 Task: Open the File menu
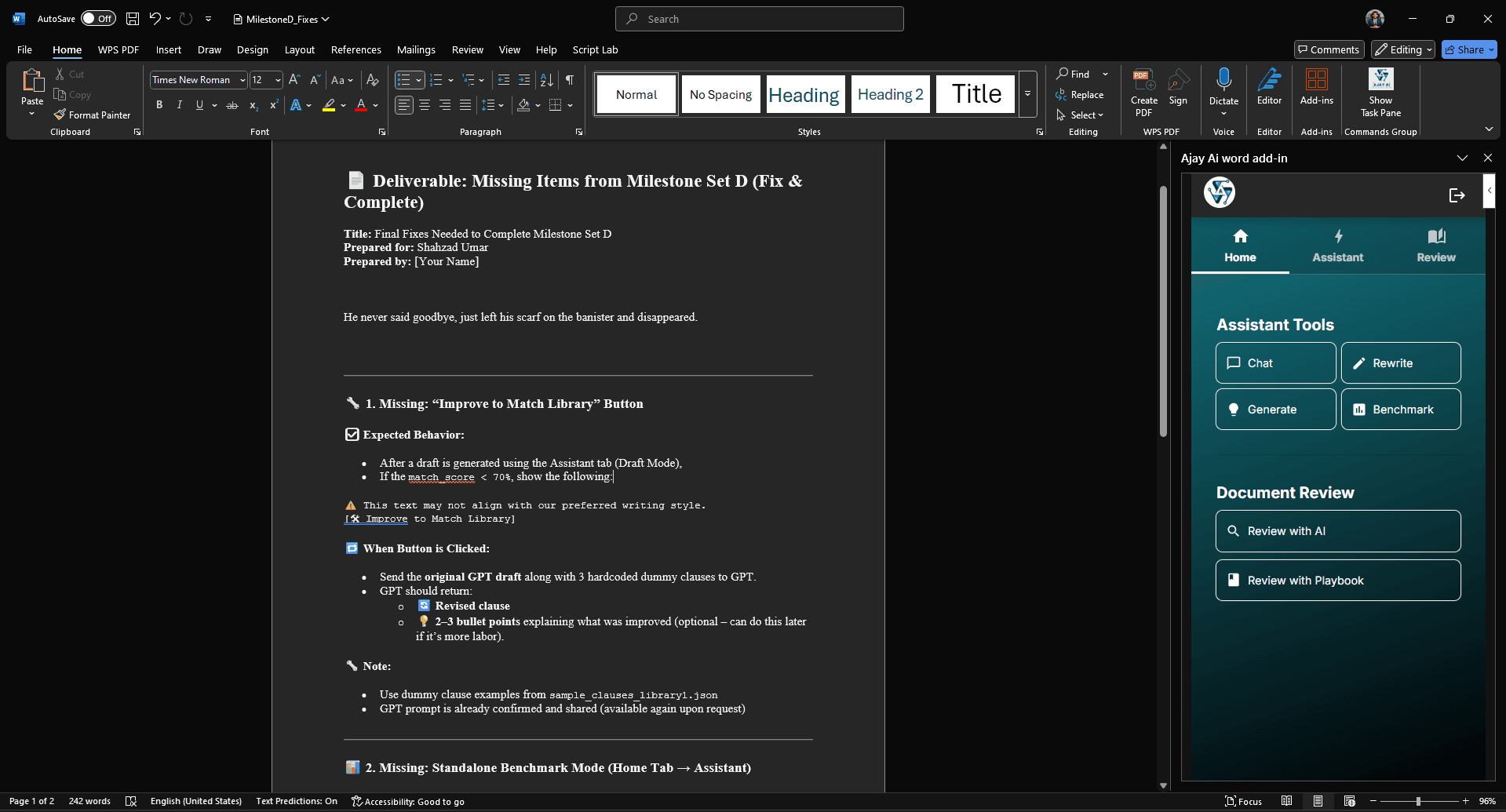24,49
